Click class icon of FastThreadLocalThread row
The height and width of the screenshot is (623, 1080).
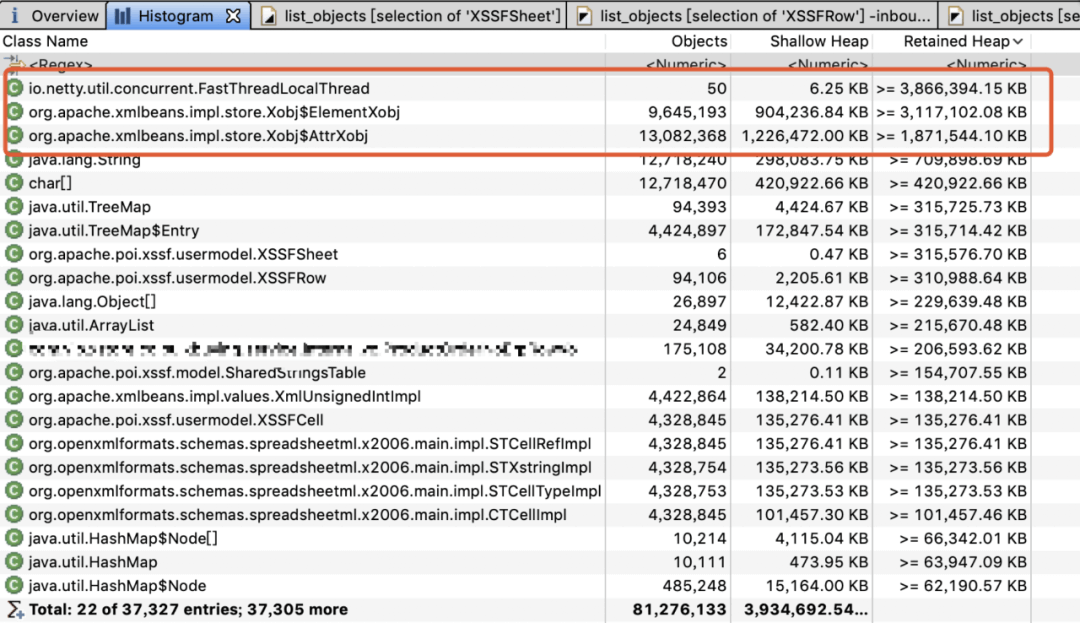click(x=14, y=88)
